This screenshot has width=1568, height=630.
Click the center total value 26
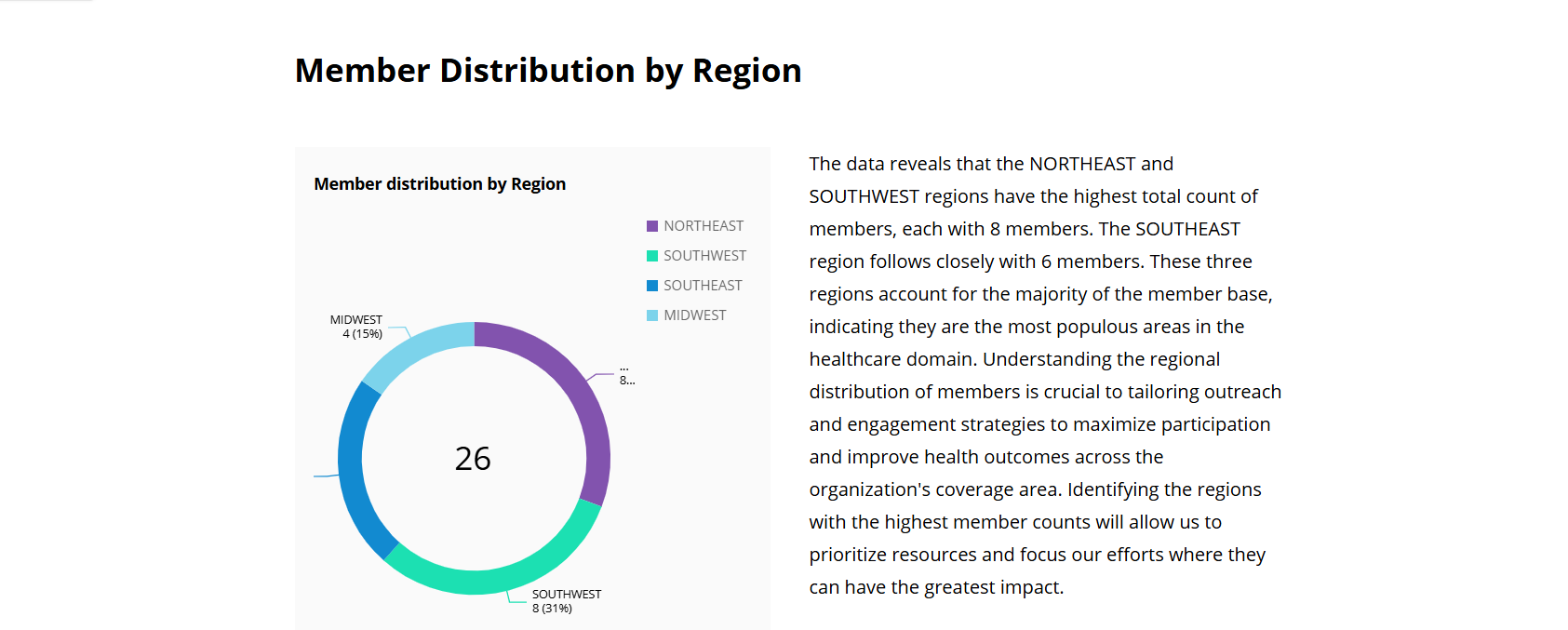click(x=473, y=459)
